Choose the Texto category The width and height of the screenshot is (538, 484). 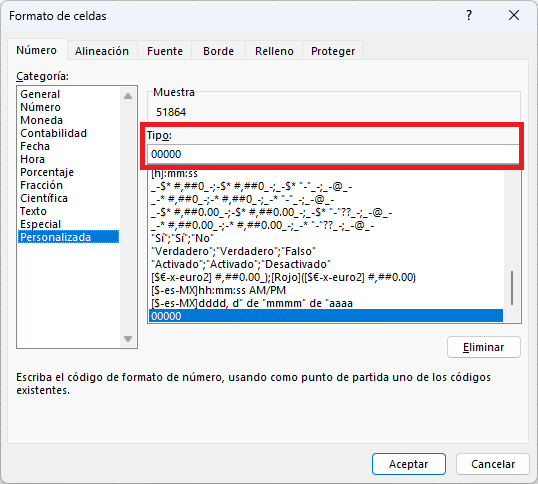pyautogui.click(x=69, y=211)
